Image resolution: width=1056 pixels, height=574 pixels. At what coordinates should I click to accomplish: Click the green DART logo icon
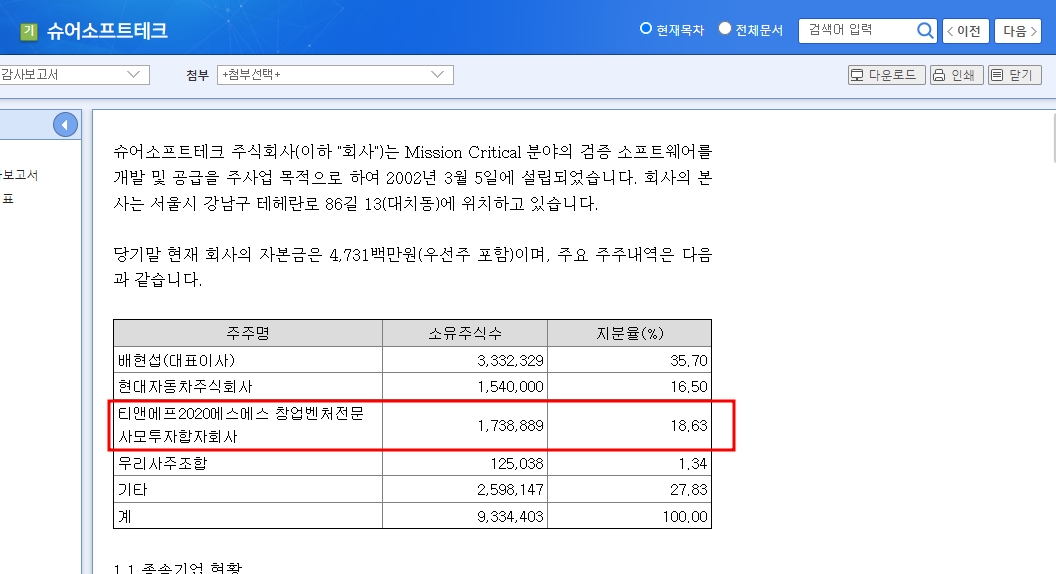click(28, 31)
